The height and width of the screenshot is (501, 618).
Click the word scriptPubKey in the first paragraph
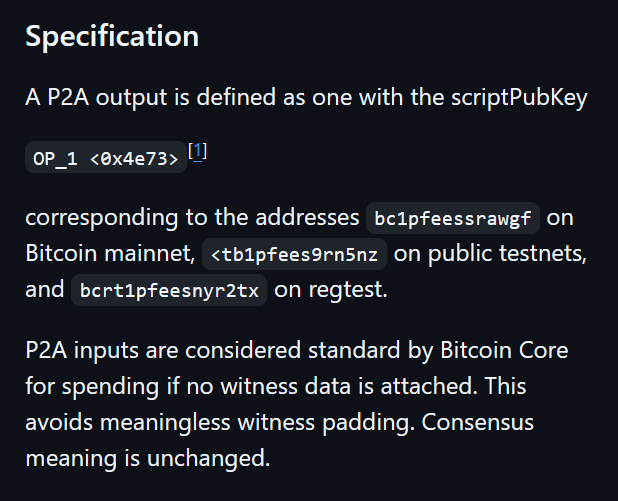click(x=519, y=97)
